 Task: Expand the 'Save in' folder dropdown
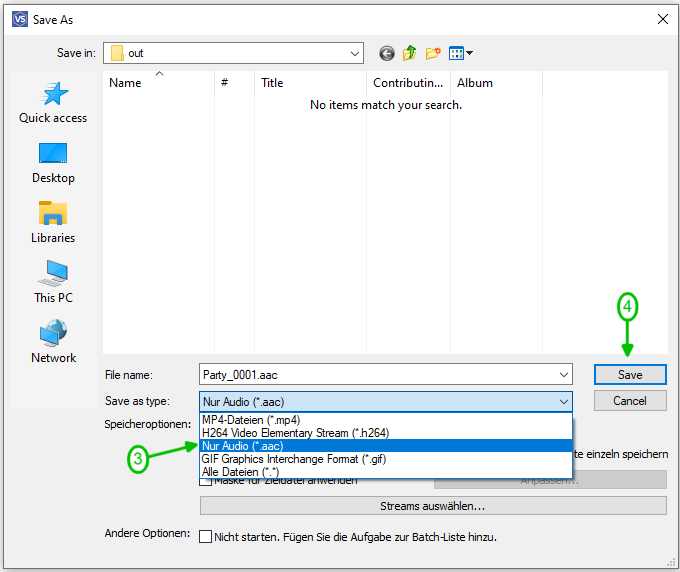(355, 53)
